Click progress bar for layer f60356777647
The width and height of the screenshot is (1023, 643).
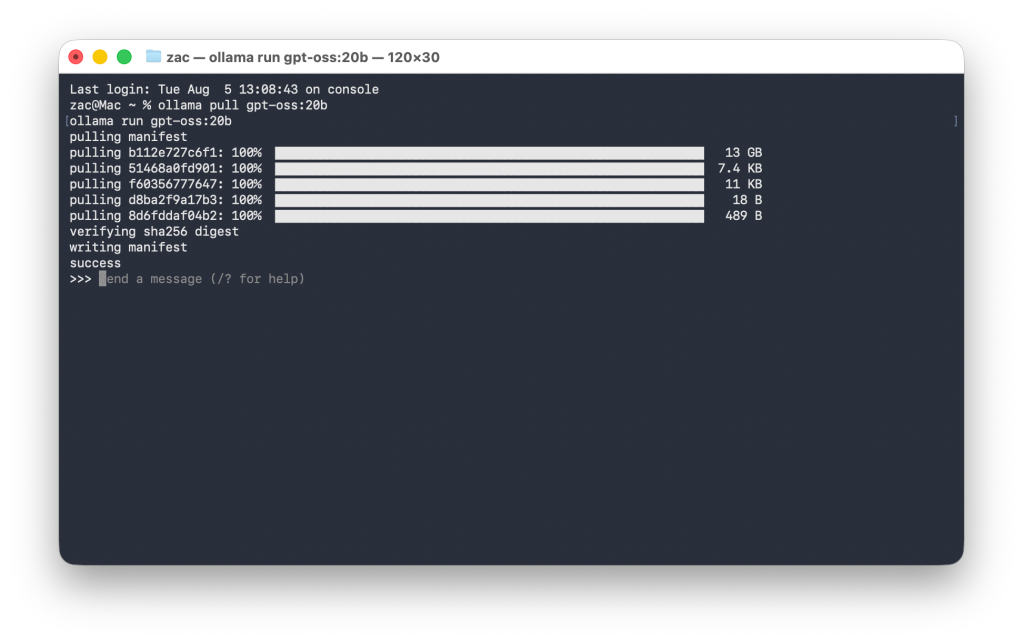(x=489, y=185)
